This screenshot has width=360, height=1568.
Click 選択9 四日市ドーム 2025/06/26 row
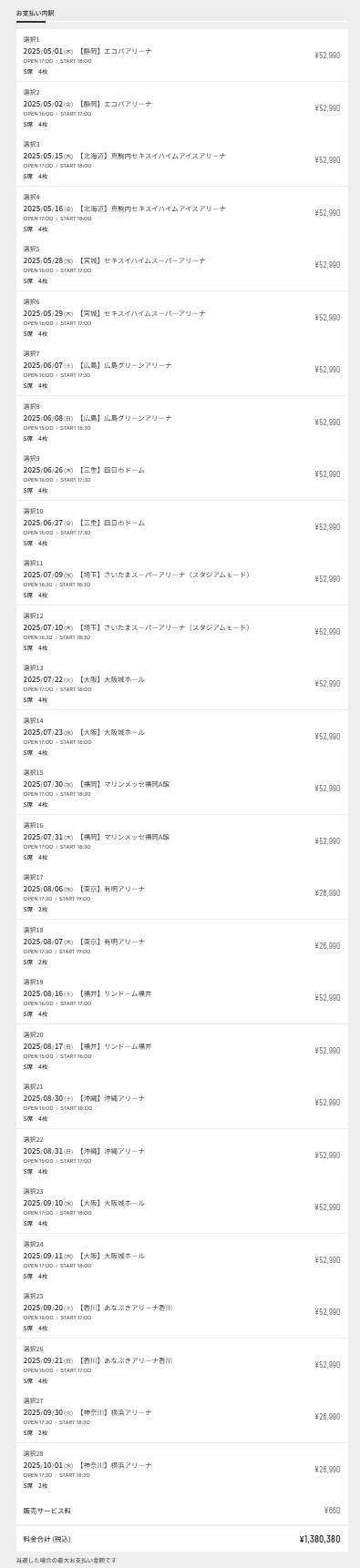point(181,474)
